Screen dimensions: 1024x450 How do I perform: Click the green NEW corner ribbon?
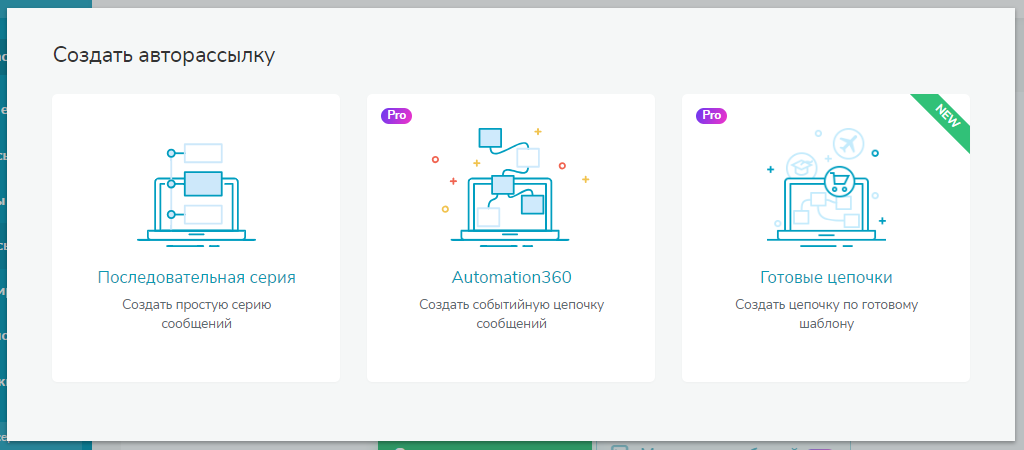click(x=945, y=118)
